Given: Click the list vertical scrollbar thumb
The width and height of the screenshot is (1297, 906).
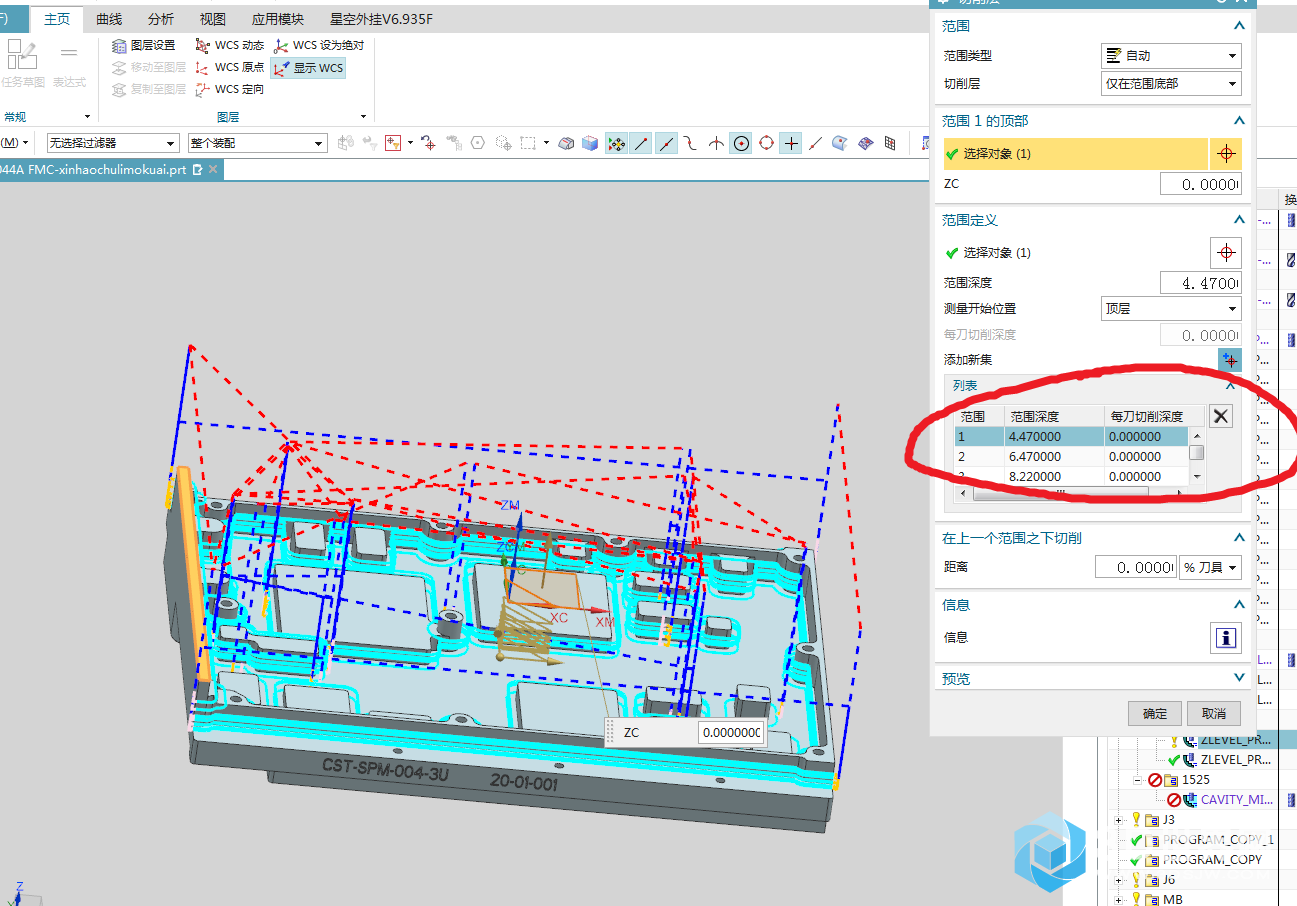Looking at the screenshot, I should click(1197, 452).
